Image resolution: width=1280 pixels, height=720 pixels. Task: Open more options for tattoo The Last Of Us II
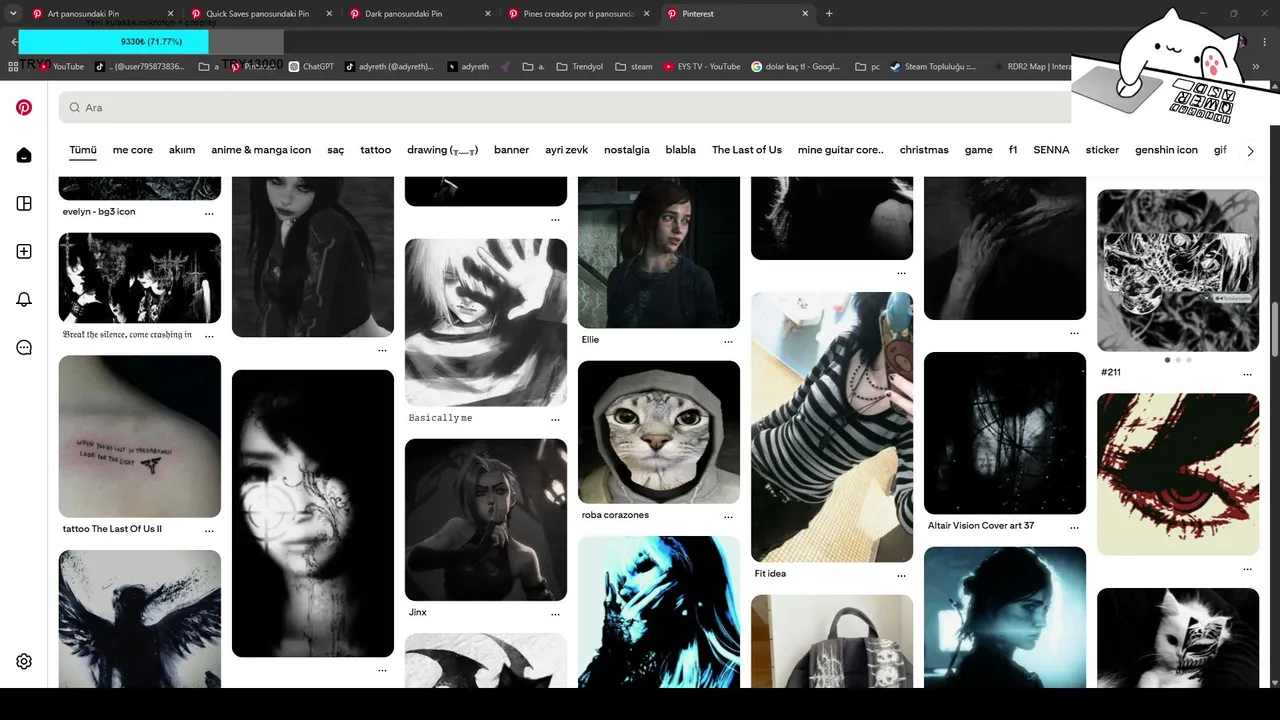(x=209, y=530)
